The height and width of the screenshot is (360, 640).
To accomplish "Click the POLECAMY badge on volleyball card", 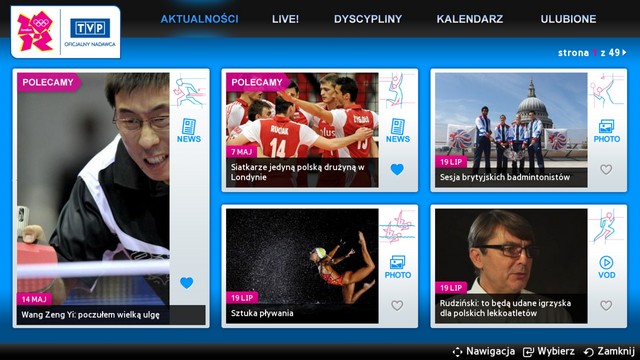I will click(257, 82).
